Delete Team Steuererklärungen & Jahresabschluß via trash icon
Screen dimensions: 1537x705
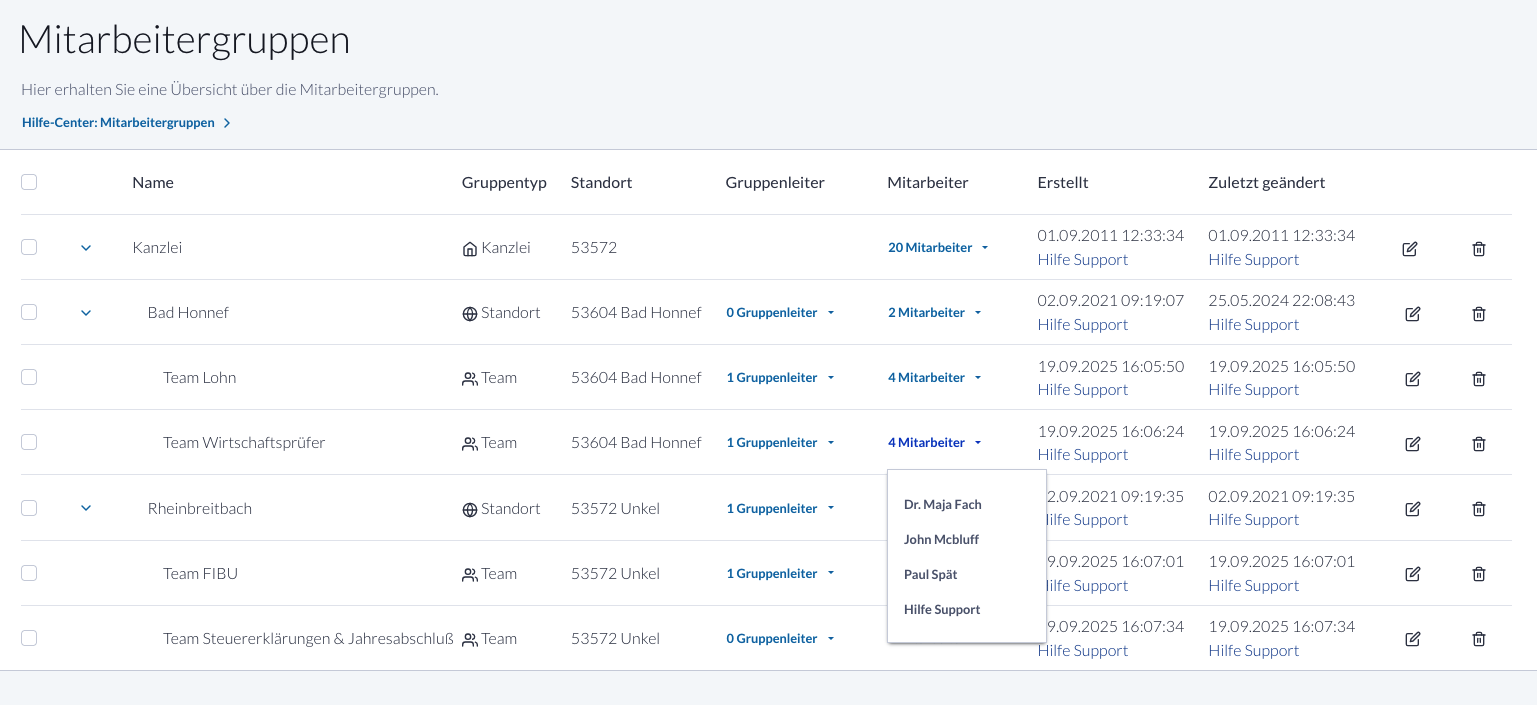coord(1479,638)
